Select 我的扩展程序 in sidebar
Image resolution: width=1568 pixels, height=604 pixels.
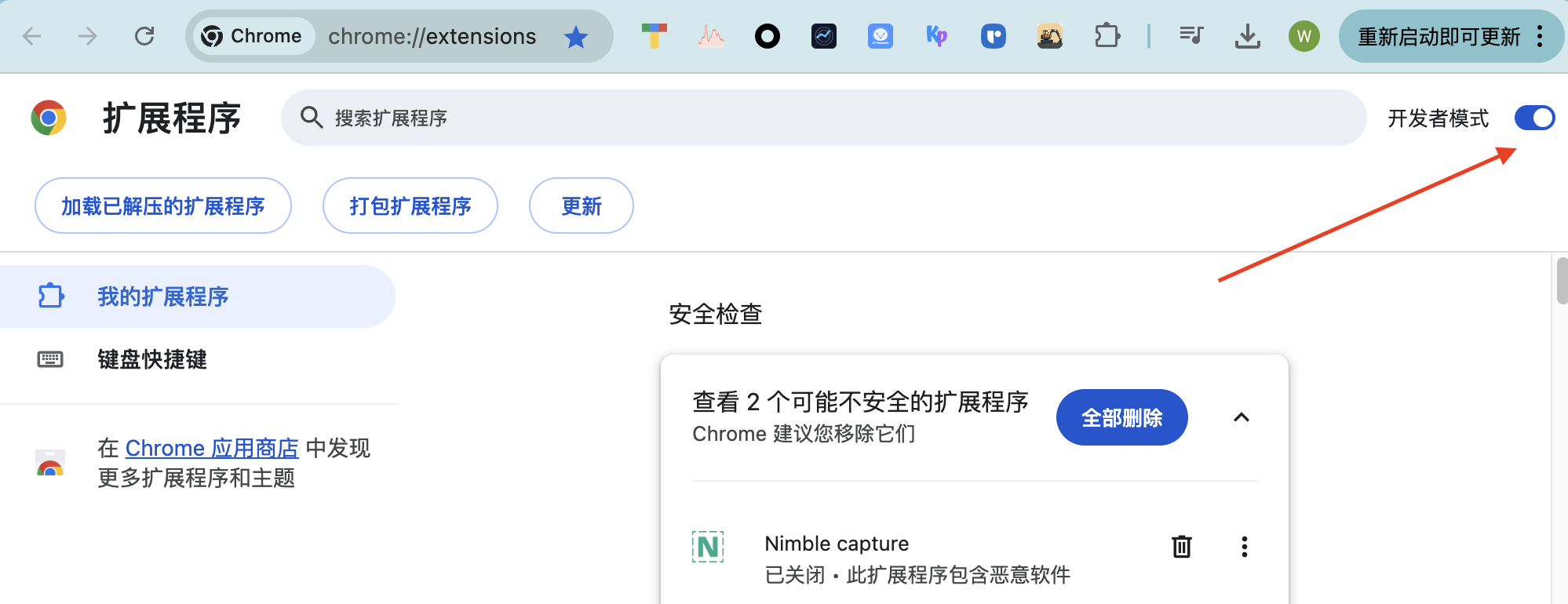coord(197,297)
